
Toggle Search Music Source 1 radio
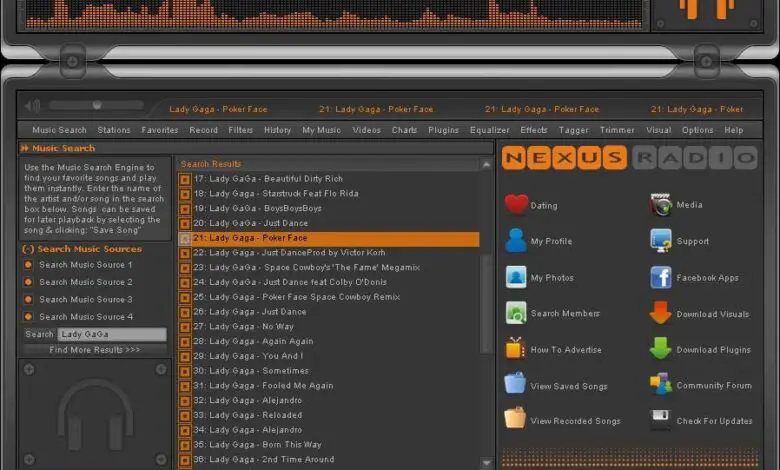pyautogui.click(x=28, y=265)
